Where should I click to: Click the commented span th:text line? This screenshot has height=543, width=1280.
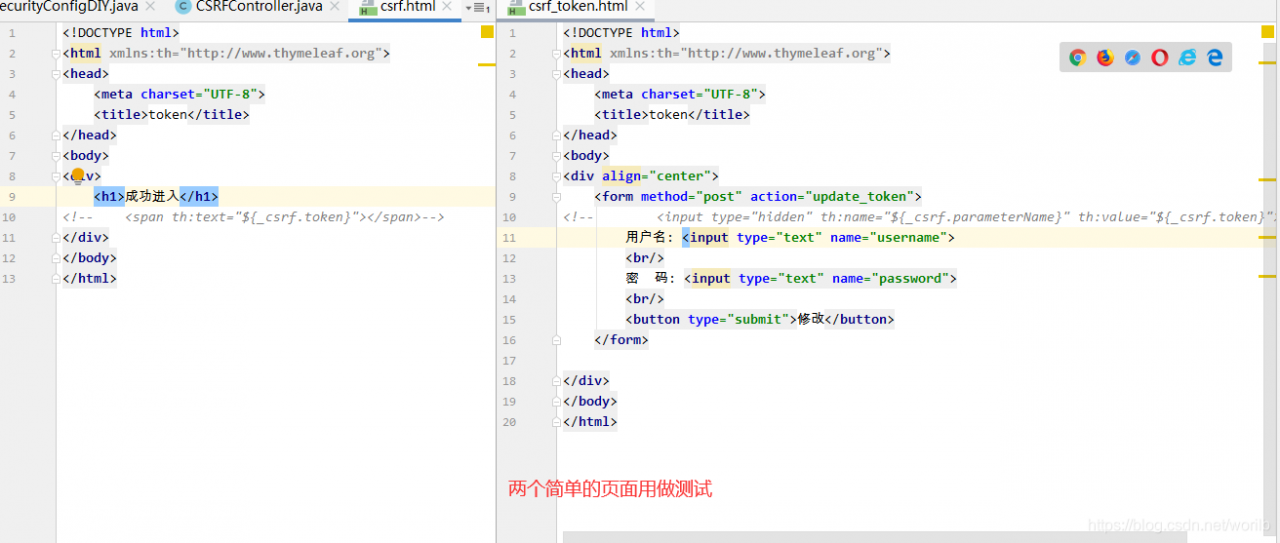coord(253,217)
